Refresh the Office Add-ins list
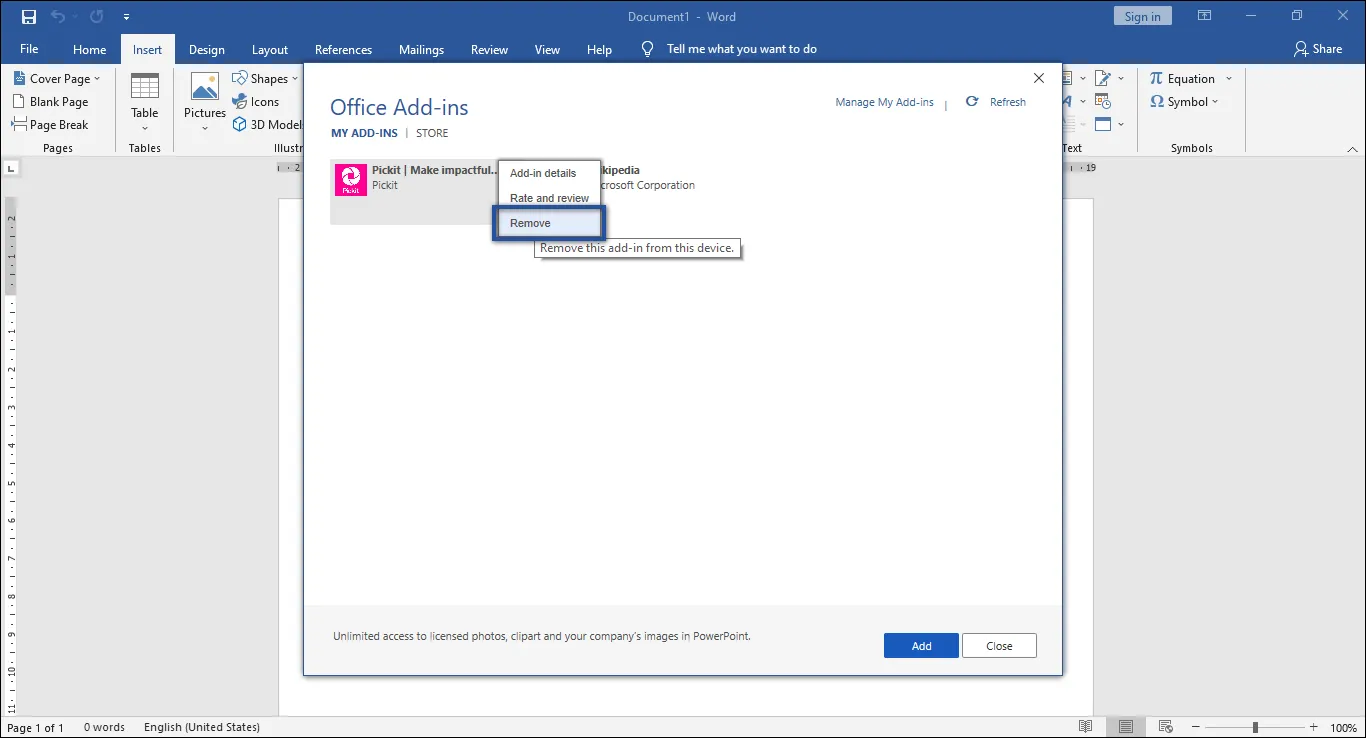 996,101
